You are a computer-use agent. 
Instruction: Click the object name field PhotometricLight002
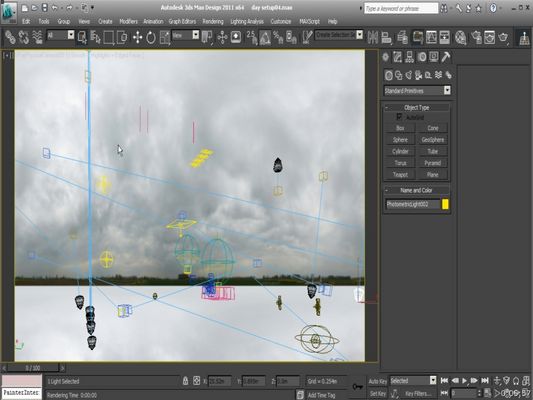coord(412,204)
